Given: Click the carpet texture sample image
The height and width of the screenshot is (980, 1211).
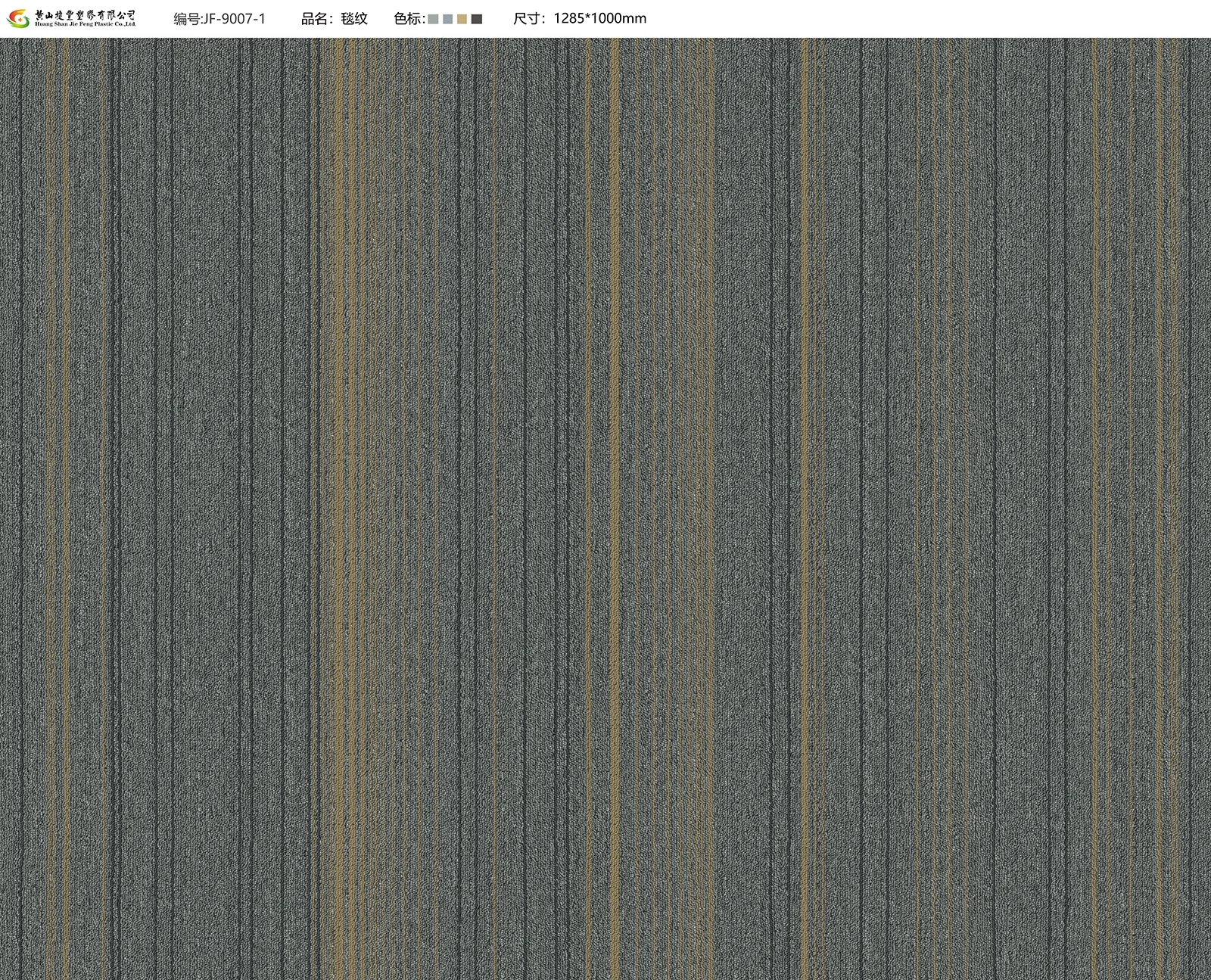Looking at the screenshot, I should point(605,509).
